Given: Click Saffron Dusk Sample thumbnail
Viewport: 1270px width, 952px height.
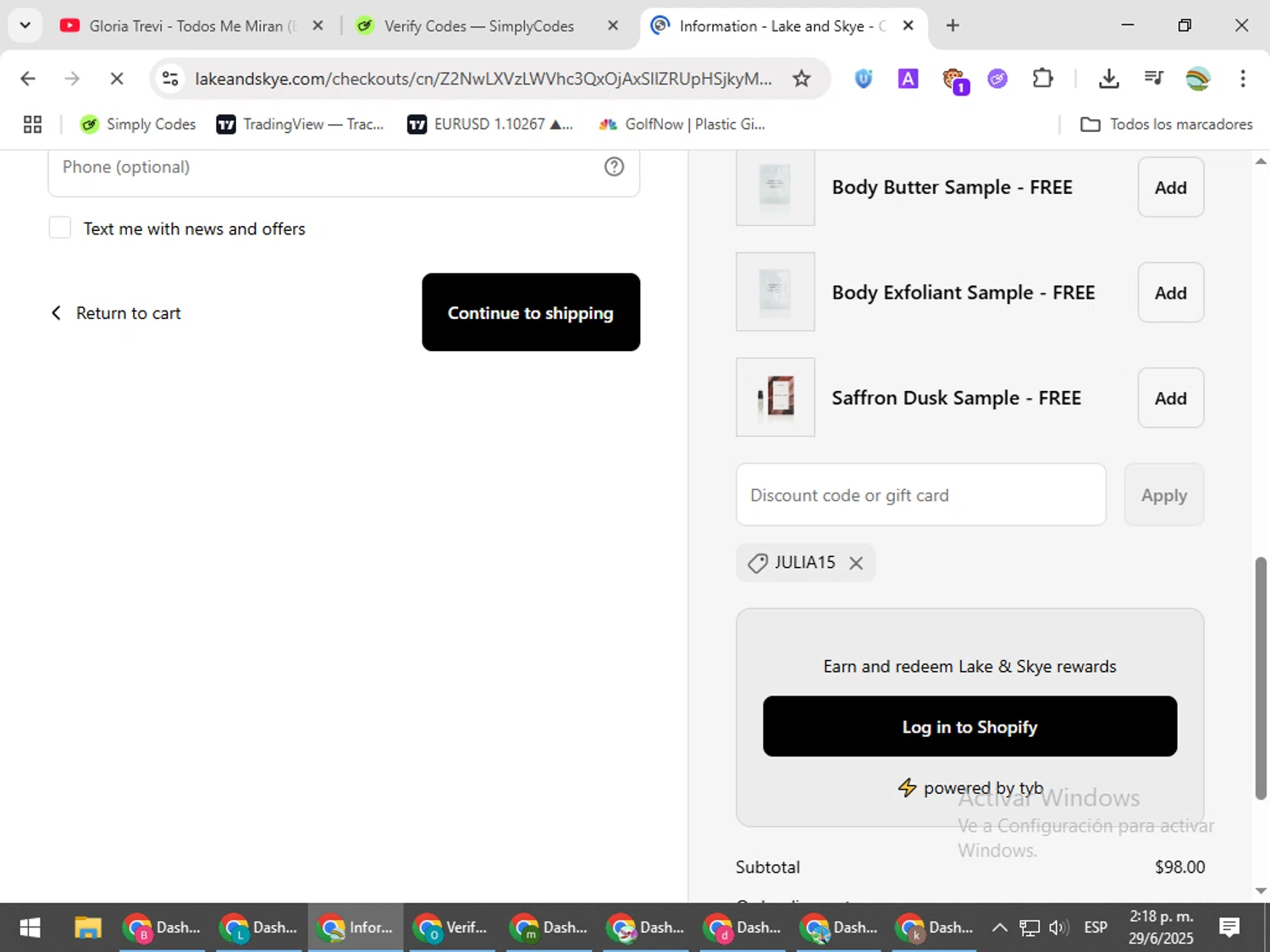Looking at the screenshot, I should tap(775, 397).
